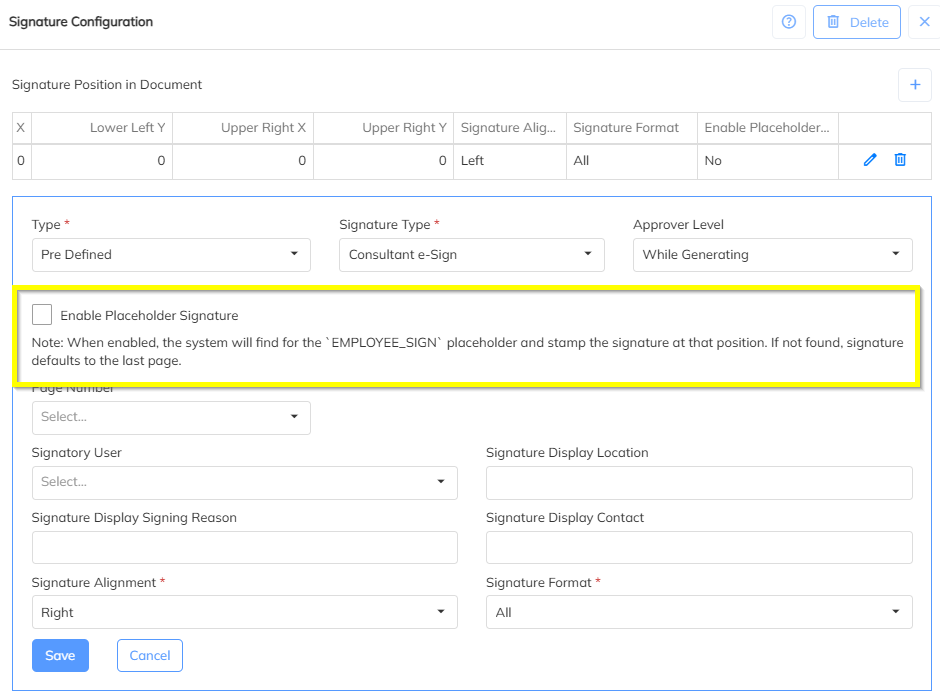Viewport: 940px width, 694px height.
Task: Open the Page Number select dropdown
Action: 171,417
